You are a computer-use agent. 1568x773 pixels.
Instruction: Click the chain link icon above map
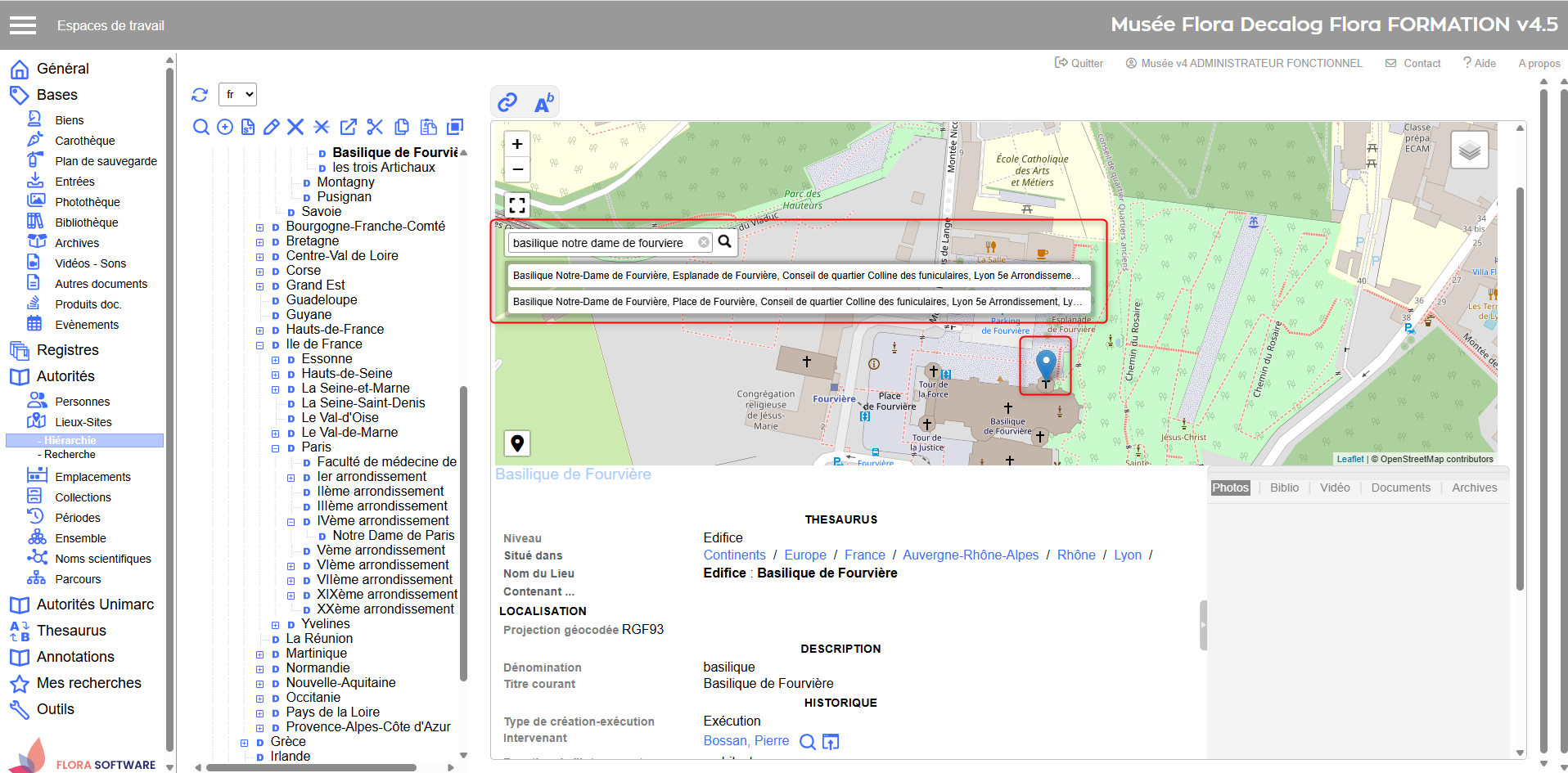coord(507,102)
